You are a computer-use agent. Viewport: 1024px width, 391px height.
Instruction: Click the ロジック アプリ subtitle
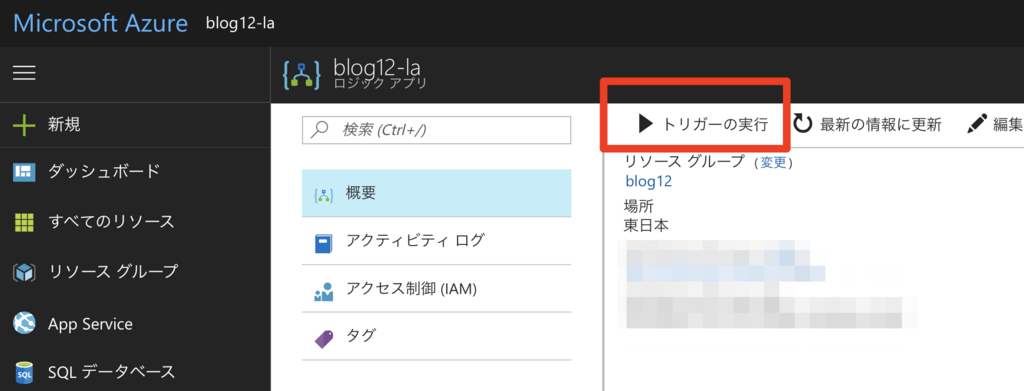pyautogui.click(x=380, y=84)
